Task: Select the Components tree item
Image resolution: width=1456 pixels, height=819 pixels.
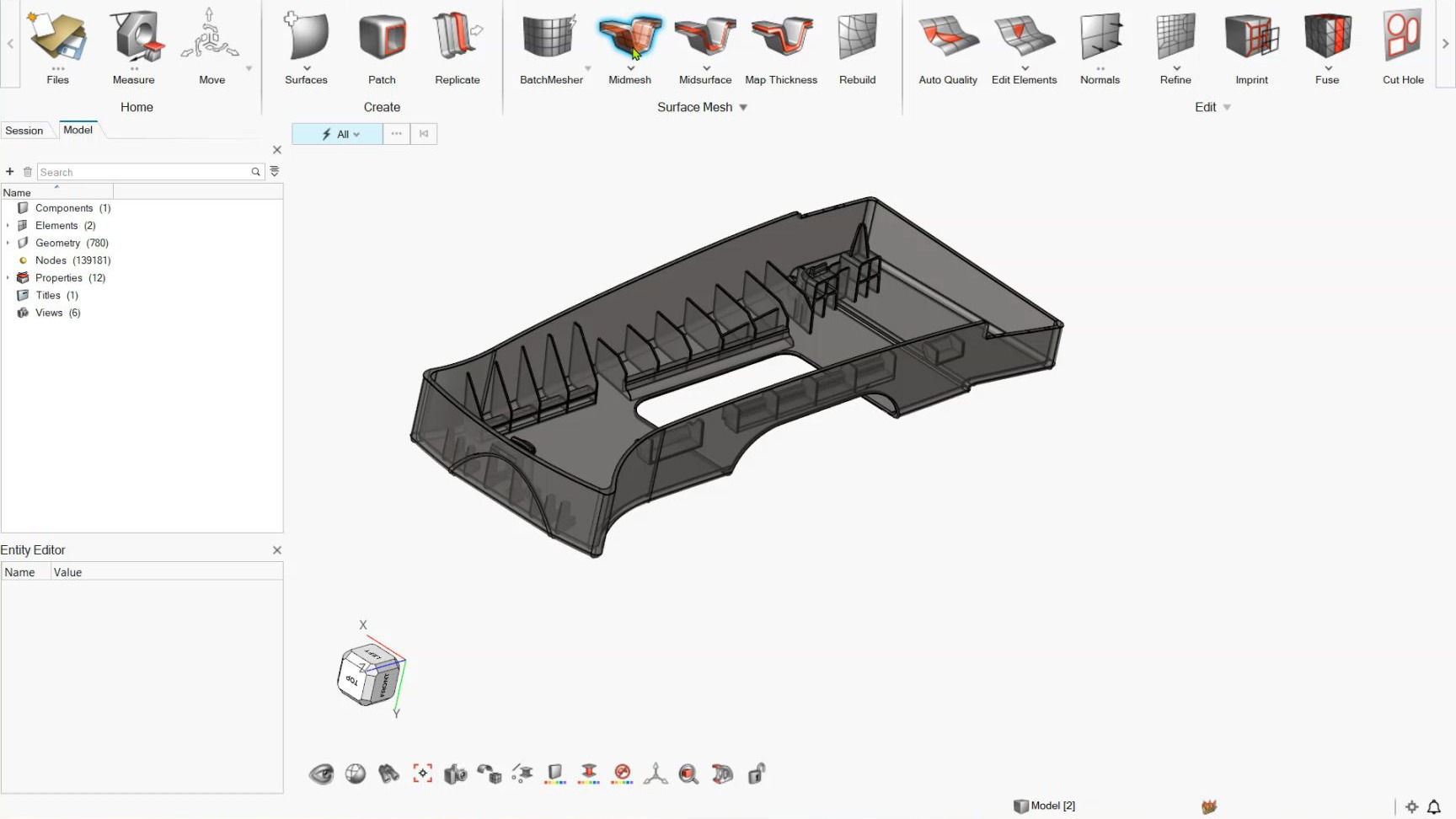Action: [x=64, y=208]
